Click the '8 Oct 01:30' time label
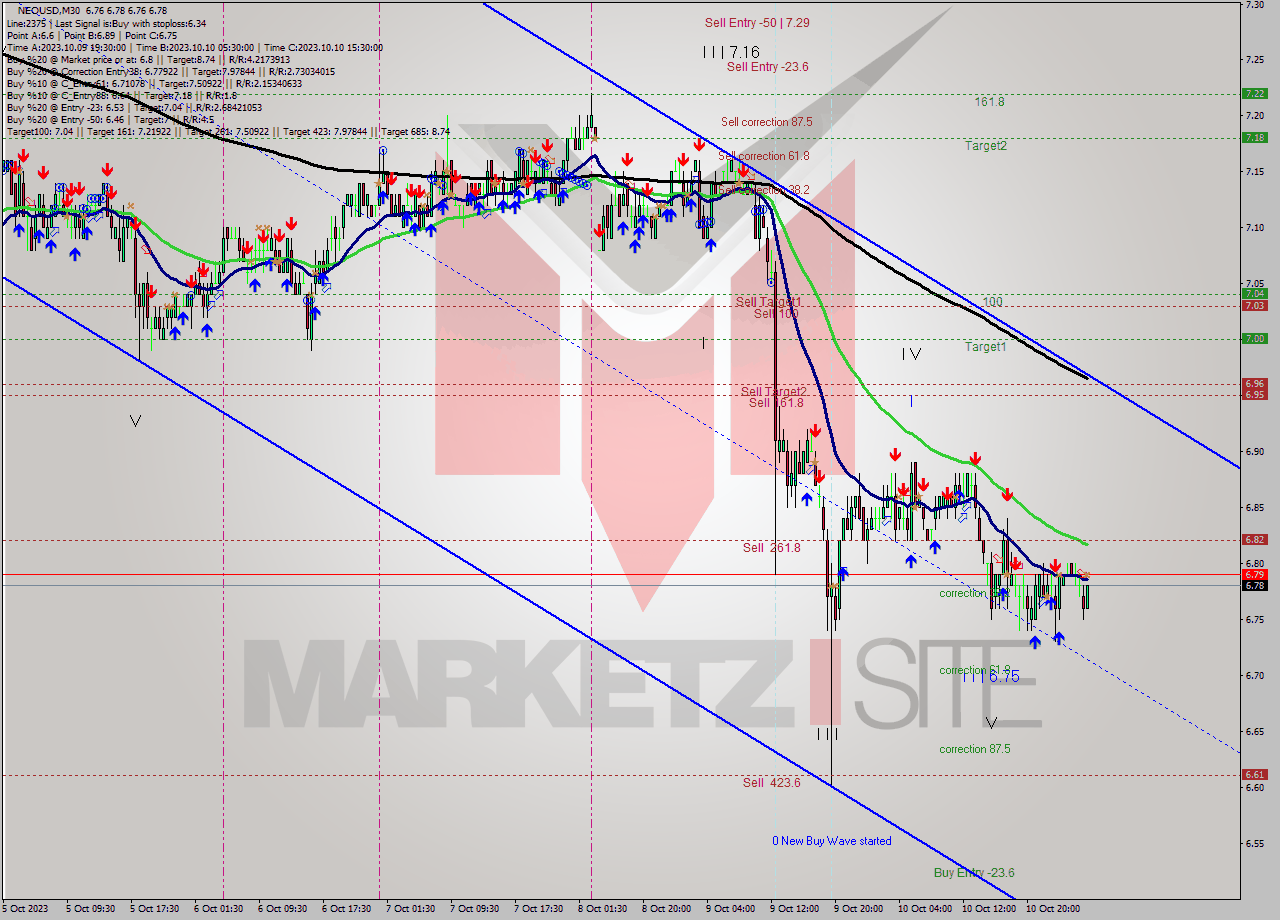1280x920 pixels. 600,909
